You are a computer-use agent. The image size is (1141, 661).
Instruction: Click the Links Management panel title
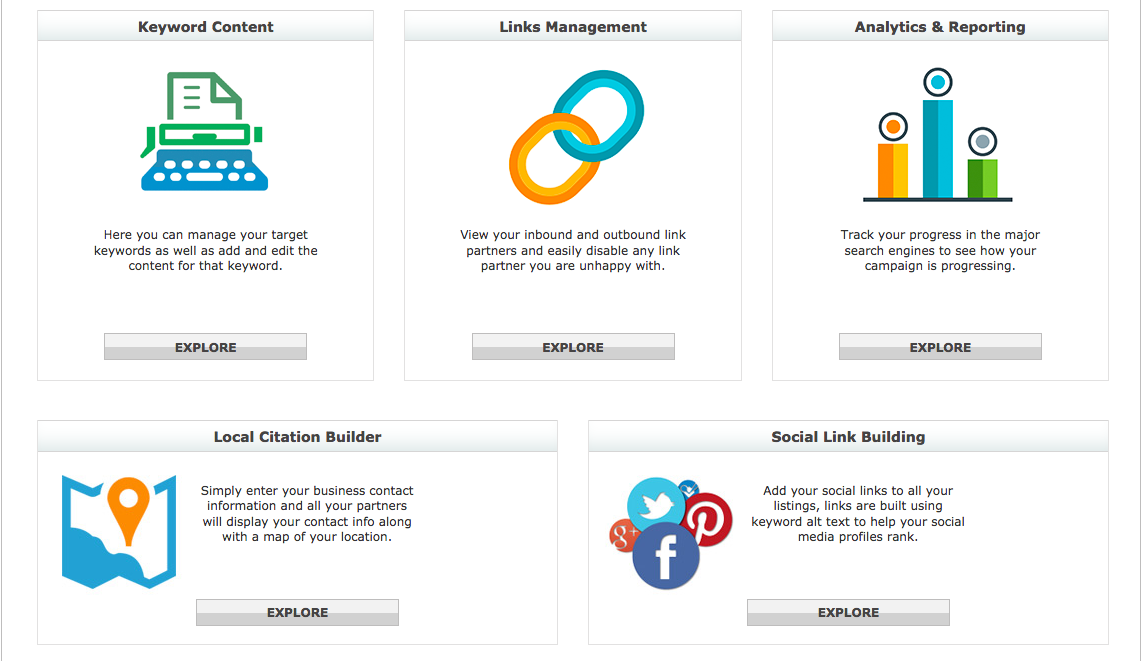(x=573, y=27)
